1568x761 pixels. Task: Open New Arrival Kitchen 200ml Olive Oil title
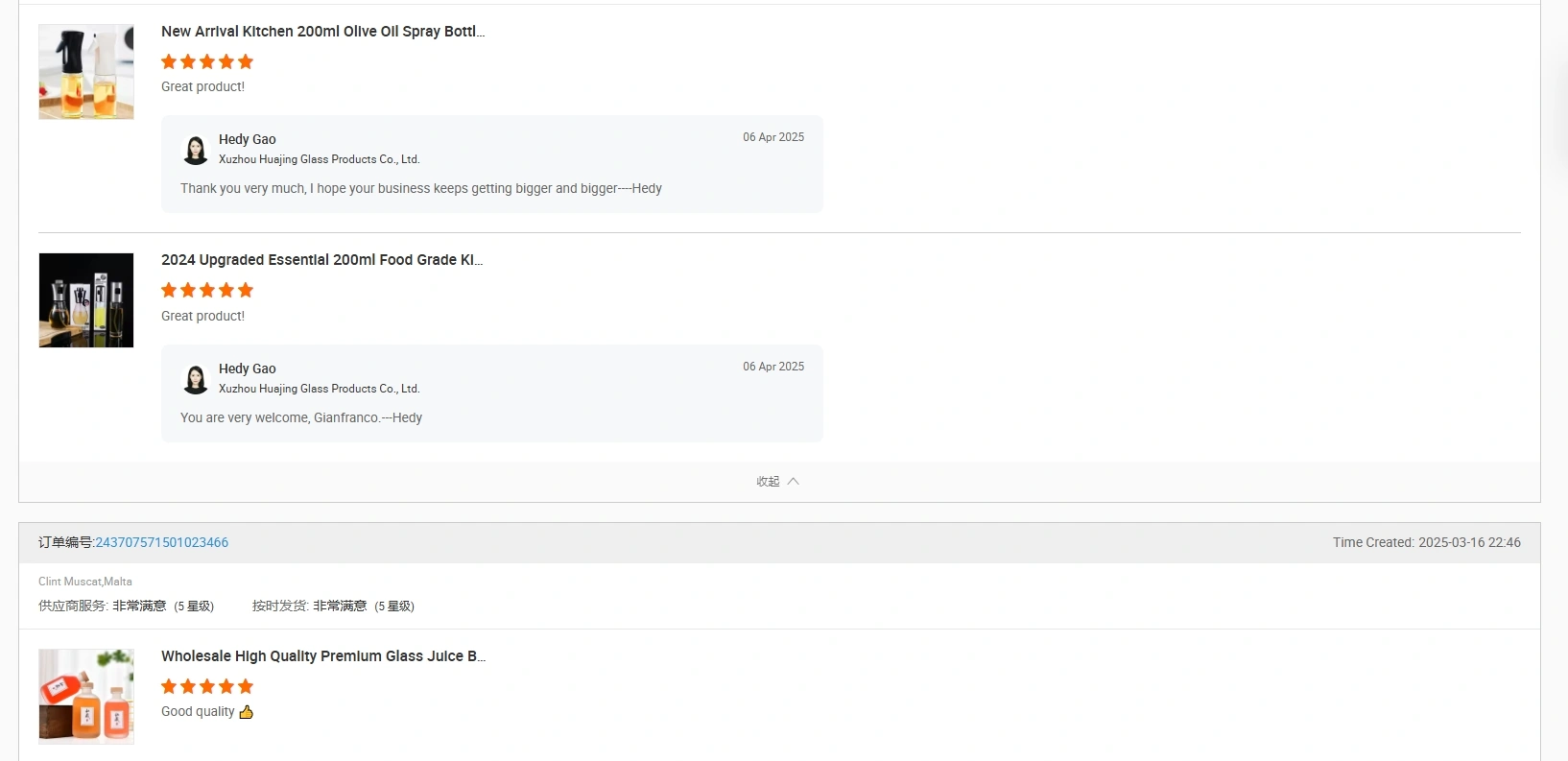pos(323,31)
